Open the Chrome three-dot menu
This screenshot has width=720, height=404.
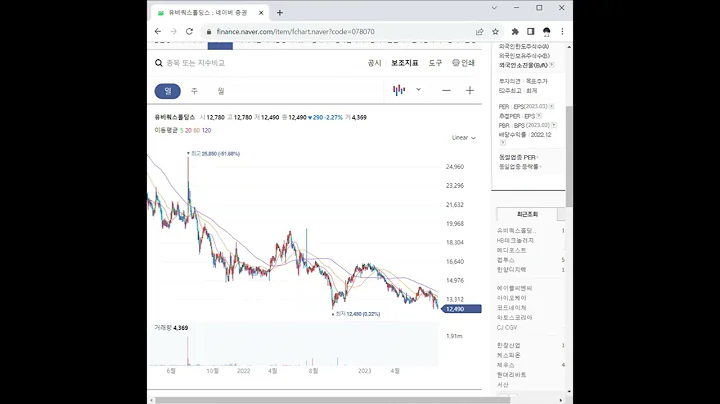click(562, 31)
